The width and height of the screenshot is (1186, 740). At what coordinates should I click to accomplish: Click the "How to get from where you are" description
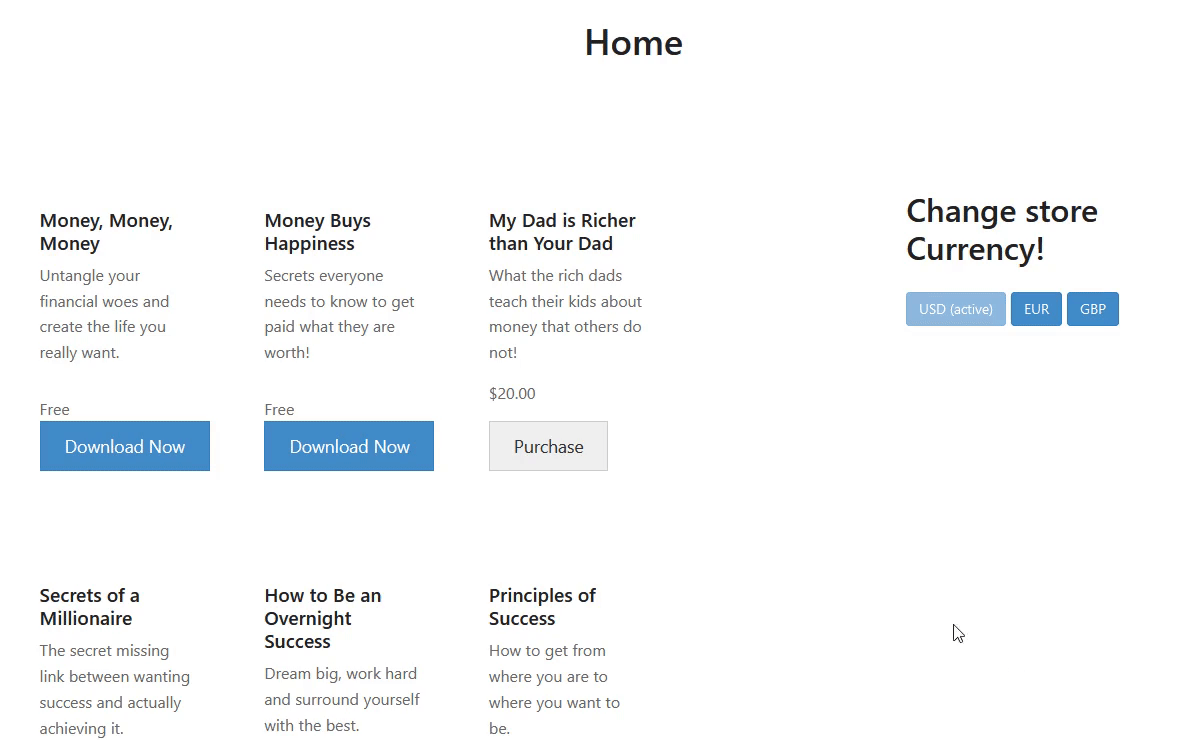554,689
